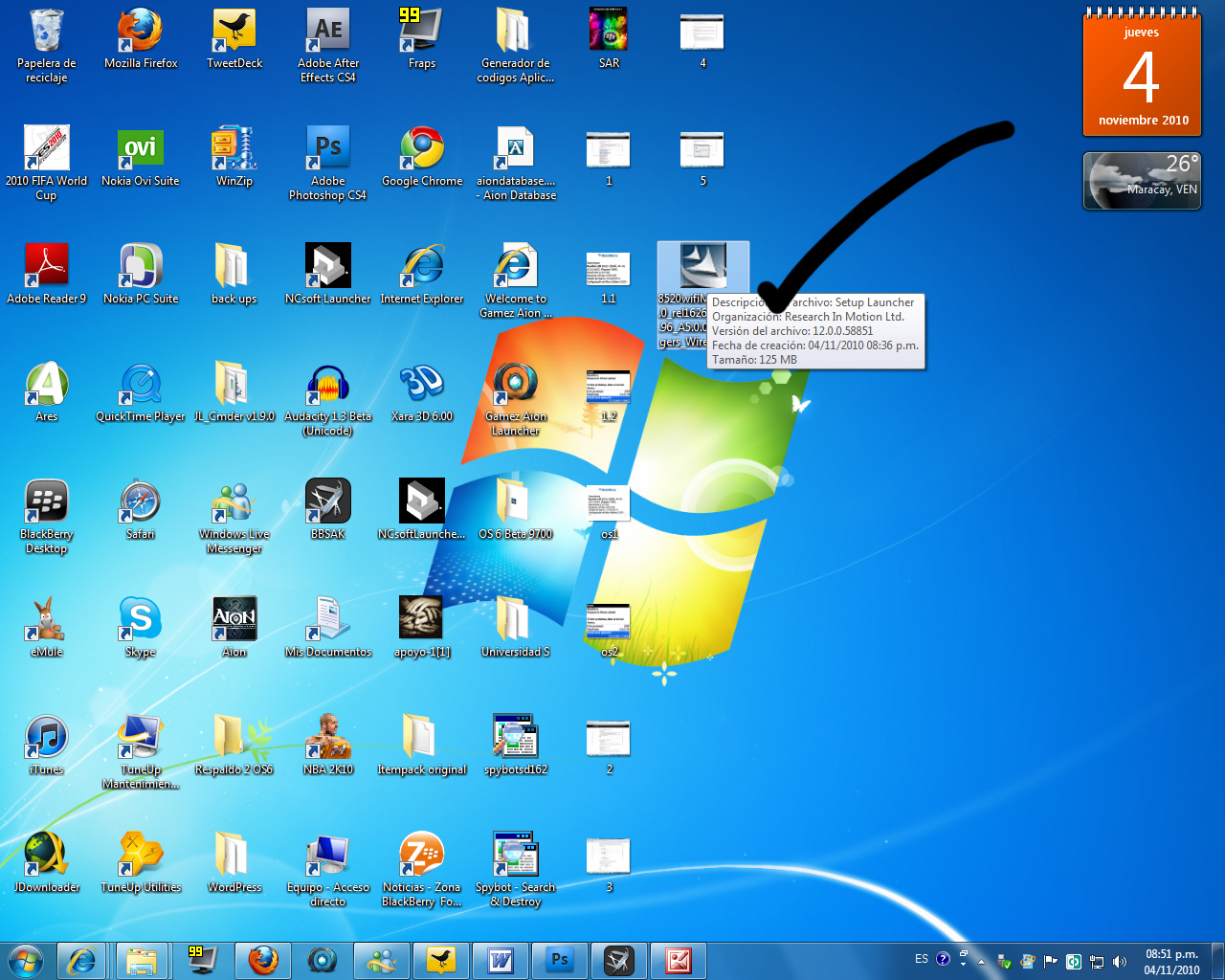Click the Windows Start button
The width and height of the screenshot is (1225, 980).
(26, 960)
